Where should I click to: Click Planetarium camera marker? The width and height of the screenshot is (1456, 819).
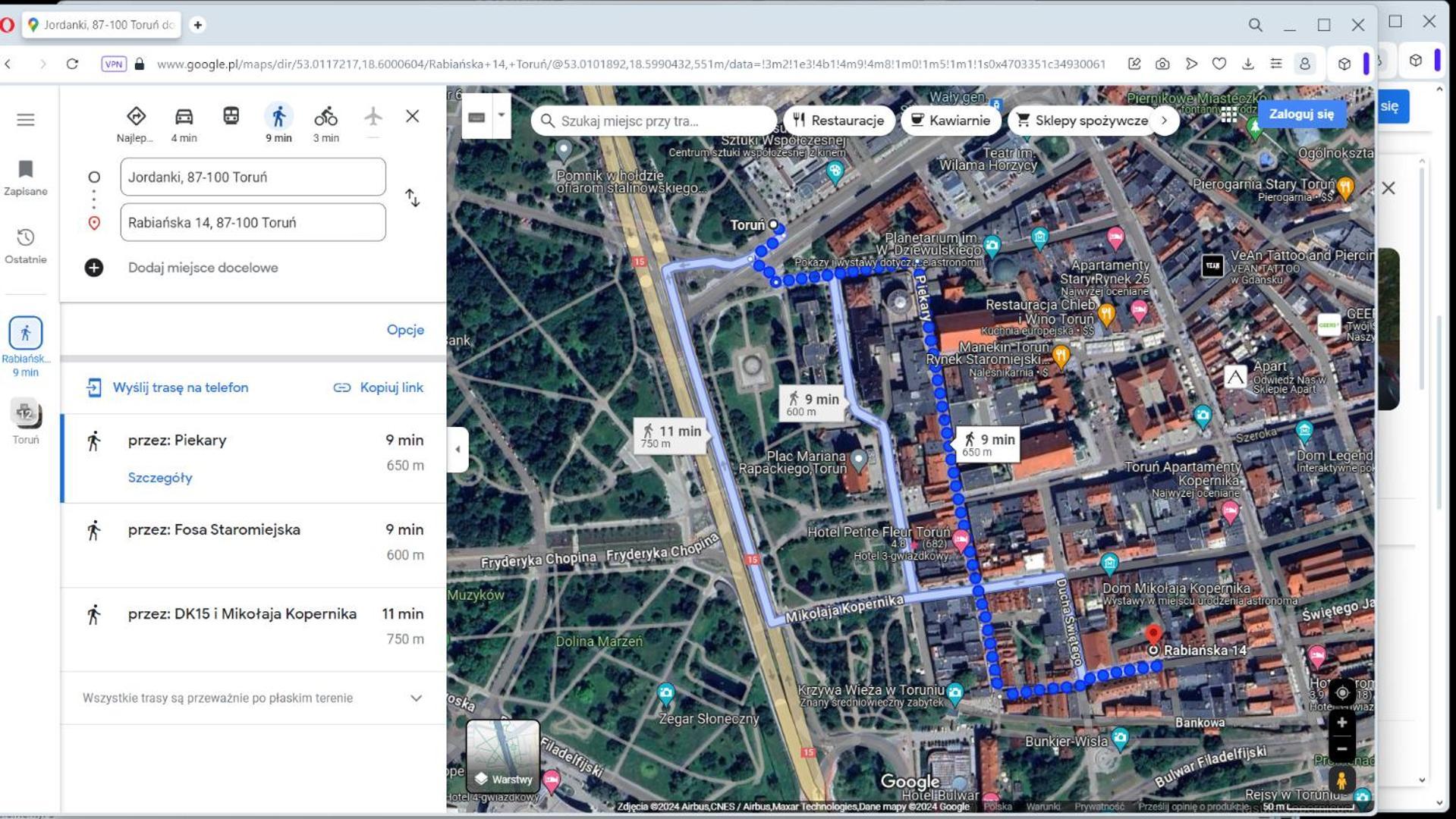pyautogui.click(x=992, y=245)
